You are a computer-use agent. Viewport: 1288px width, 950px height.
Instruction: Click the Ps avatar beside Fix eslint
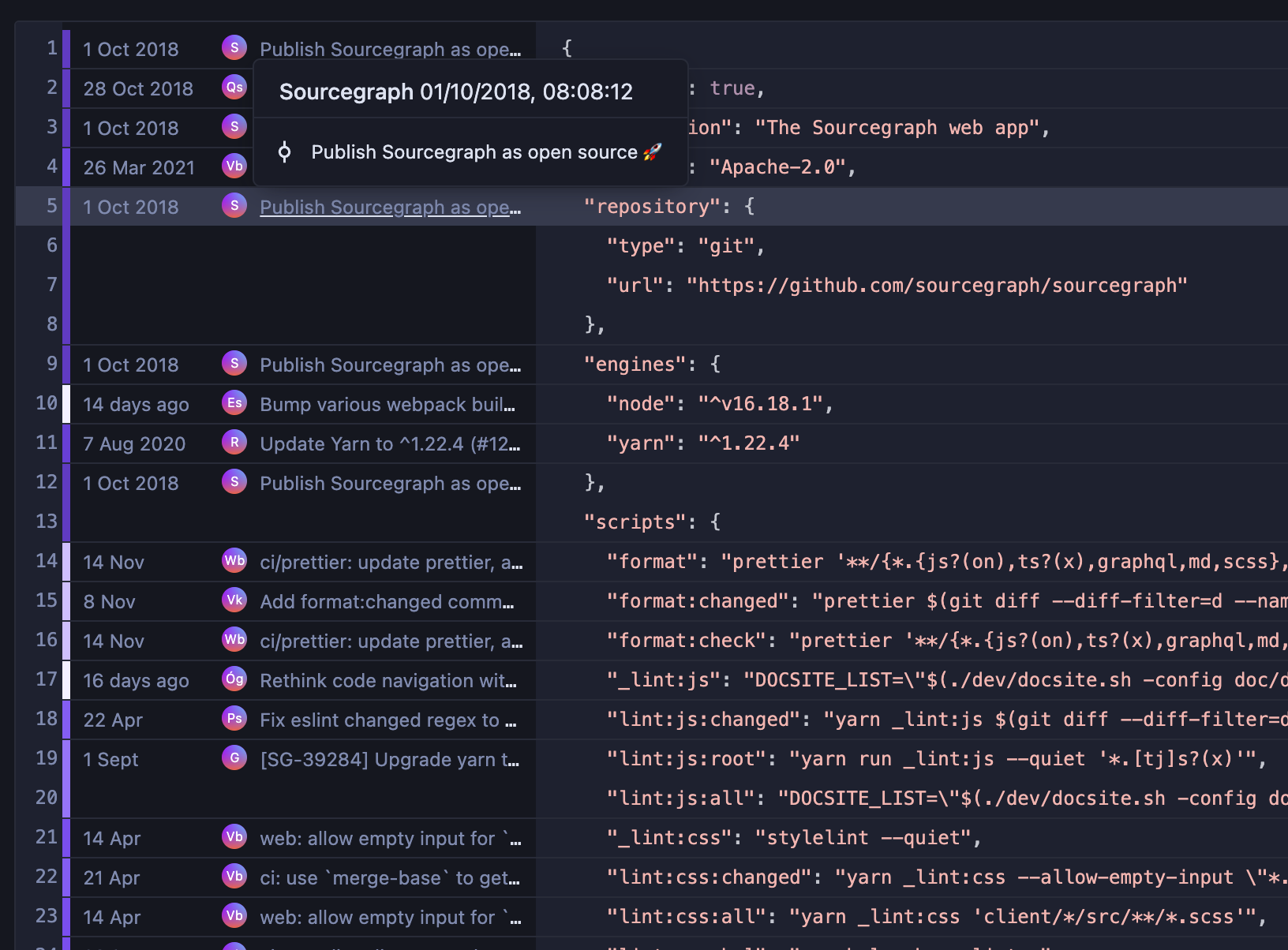[234, 718]
